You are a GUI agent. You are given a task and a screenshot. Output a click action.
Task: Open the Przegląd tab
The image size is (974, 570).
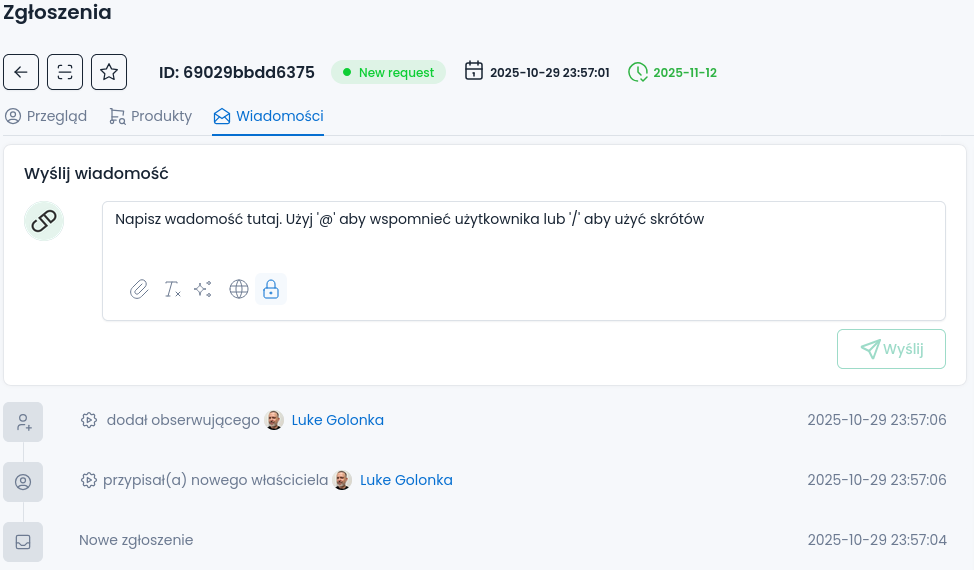tap(46, 116)
